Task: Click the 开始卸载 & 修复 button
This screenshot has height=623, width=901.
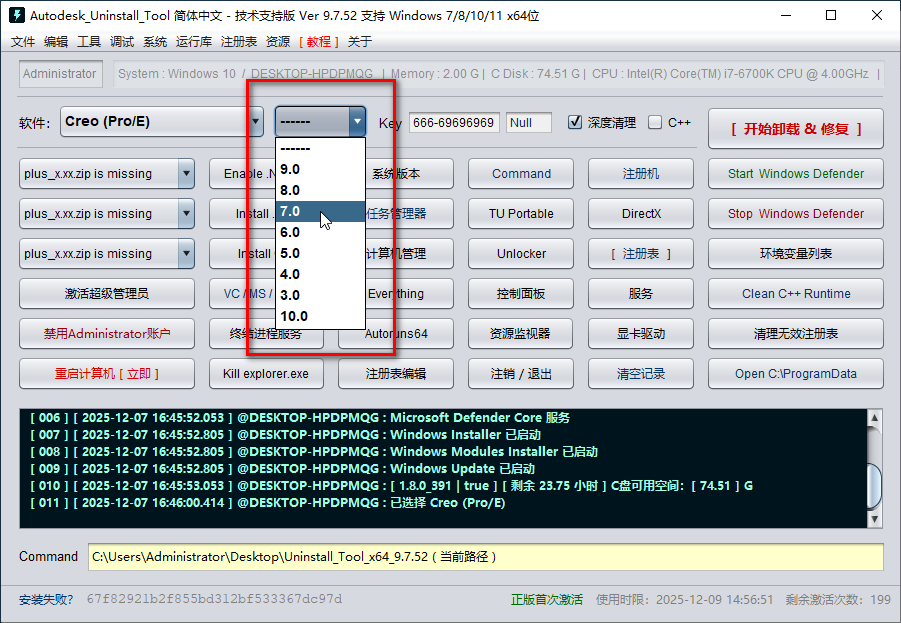Action: point(796,129)
